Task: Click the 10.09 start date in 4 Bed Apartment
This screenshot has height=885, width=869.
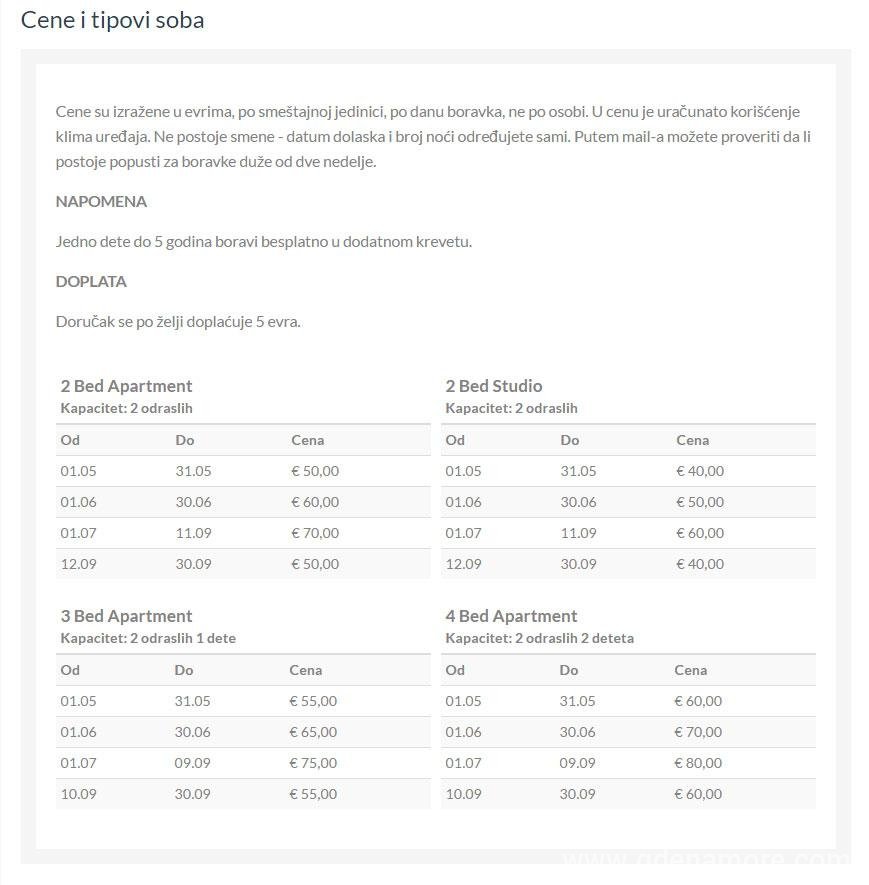Action: [x=463, y=794]
